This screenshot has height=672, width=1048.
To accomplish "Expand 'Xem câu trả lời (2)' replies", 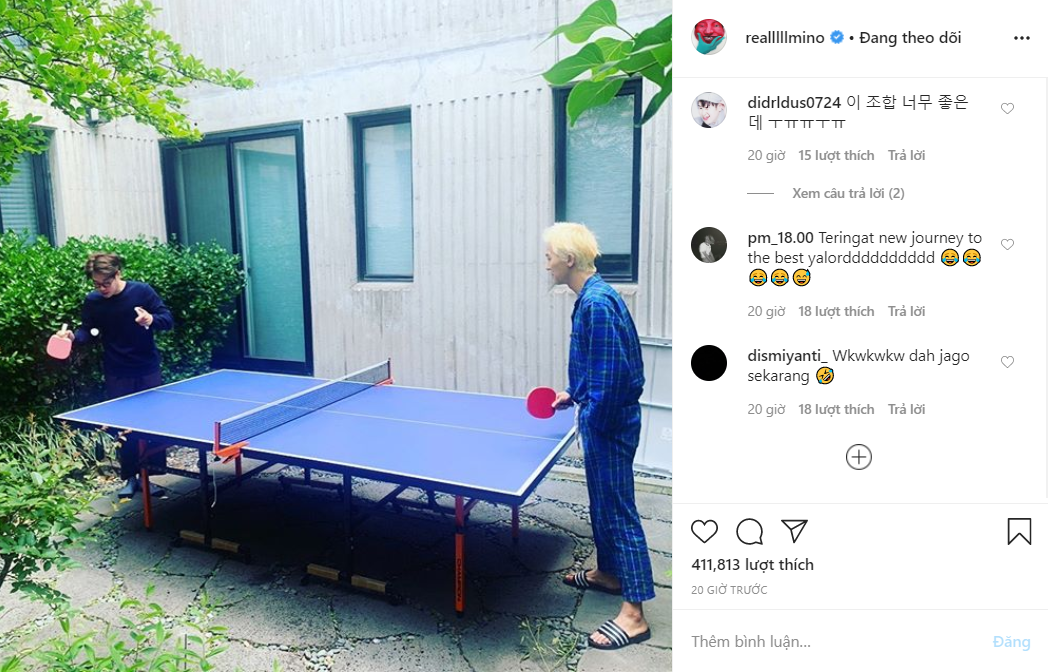I will coord(848,193).
